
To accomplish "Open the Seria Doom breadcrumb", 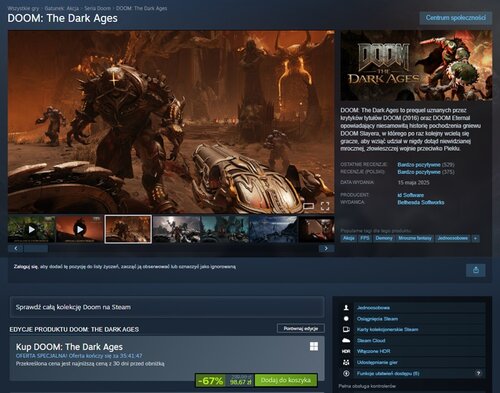I will (97, 8).
